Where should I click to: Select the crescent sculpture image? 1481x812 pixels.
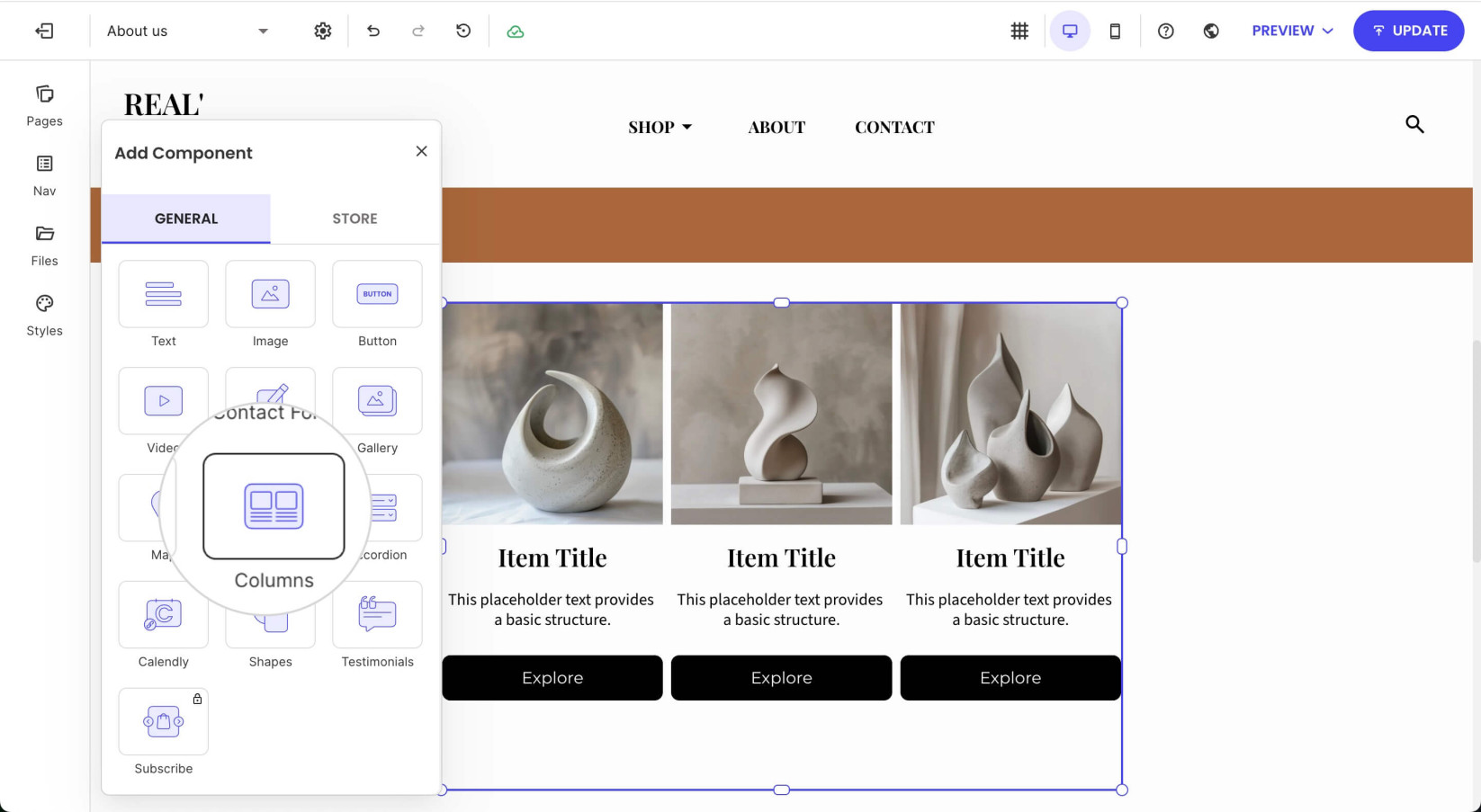click(x=552, y=414)
